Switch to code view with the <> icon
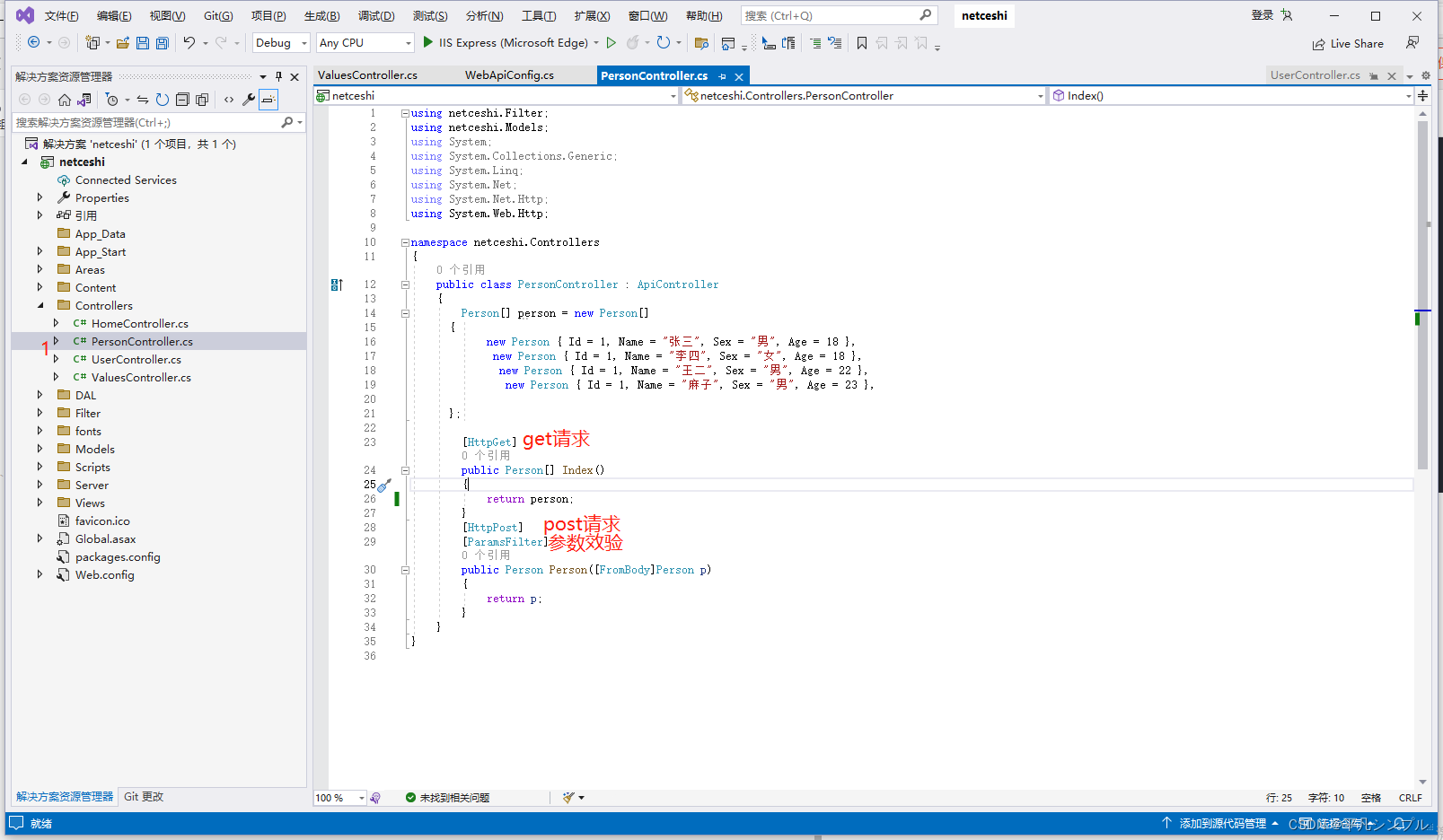The width and height of the screenshot is (1443, 840). (x=228, y=100)
